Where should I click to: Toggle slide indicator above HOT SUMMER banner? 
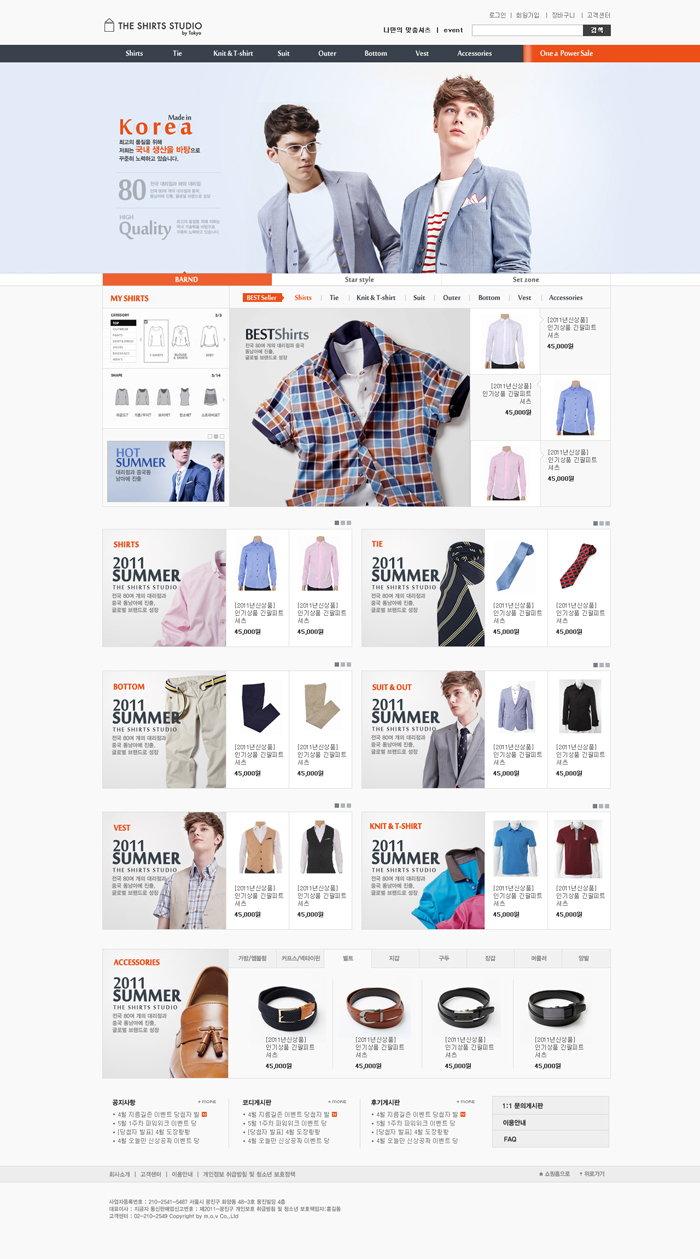tap(215, 436)
